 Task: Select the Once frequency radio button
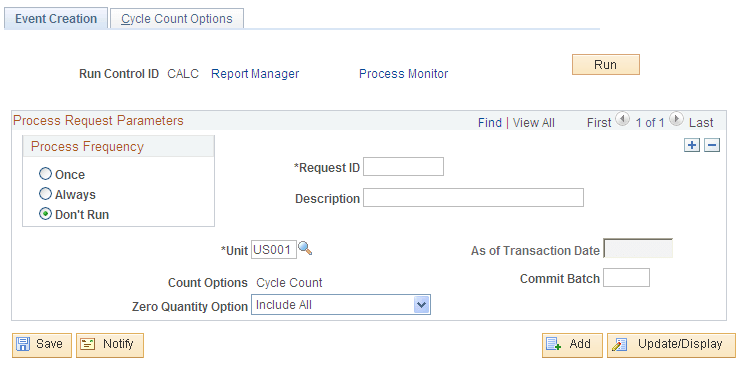click(x=45, y=174)
